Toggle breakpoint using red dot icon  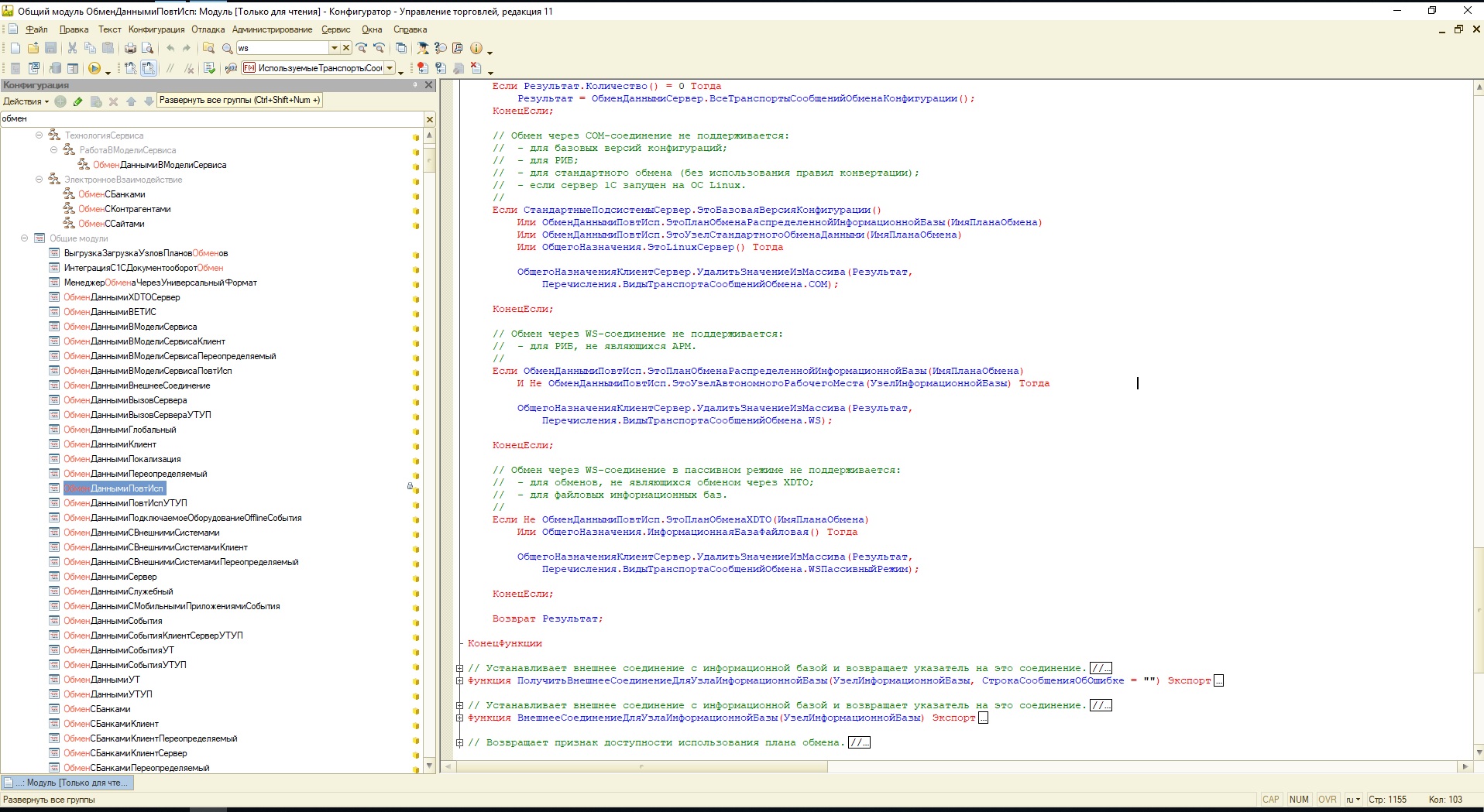[422, 68]
